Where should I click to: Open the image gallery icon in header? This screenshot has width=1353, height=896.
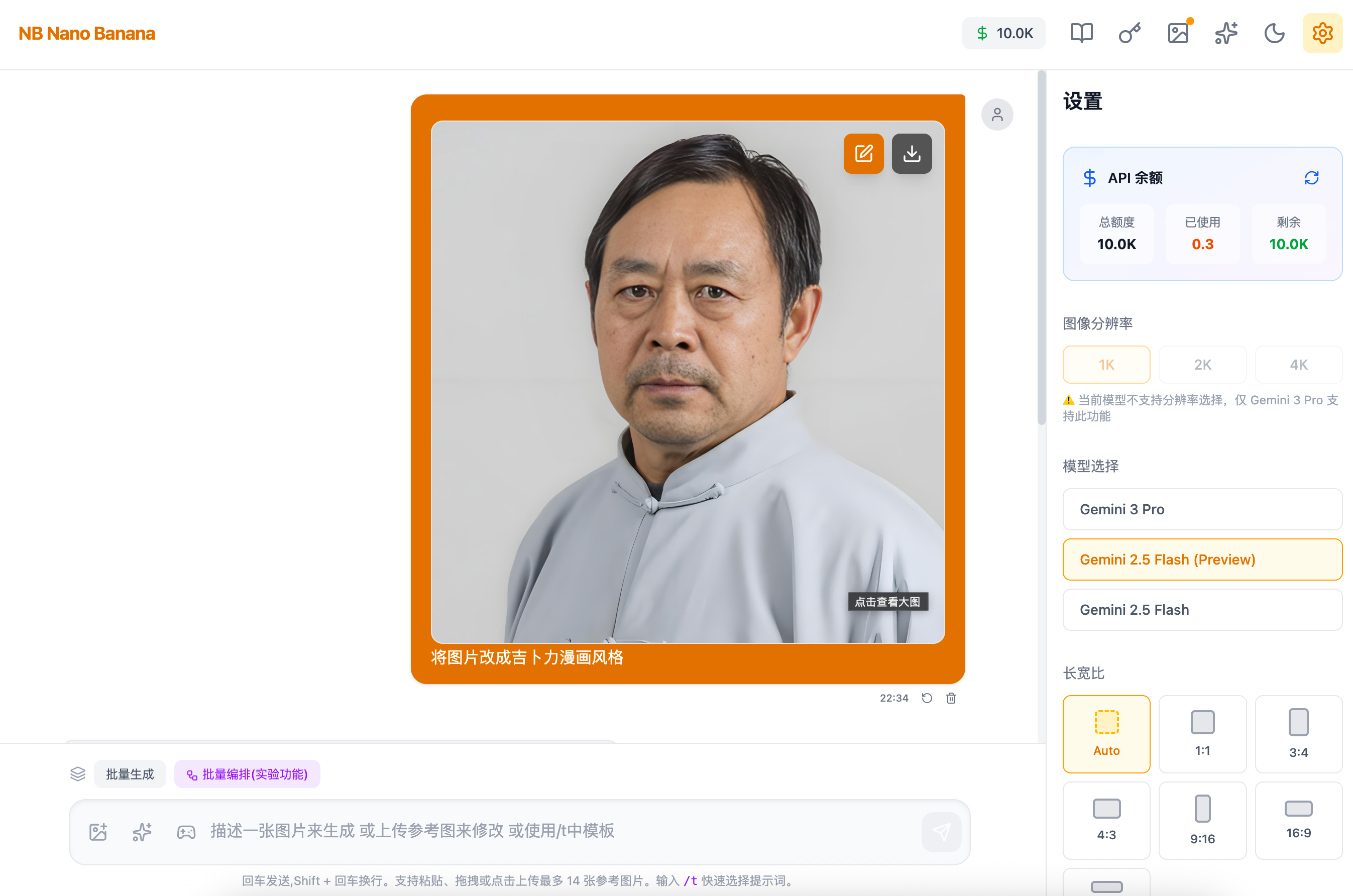(x=1178, y=33)
